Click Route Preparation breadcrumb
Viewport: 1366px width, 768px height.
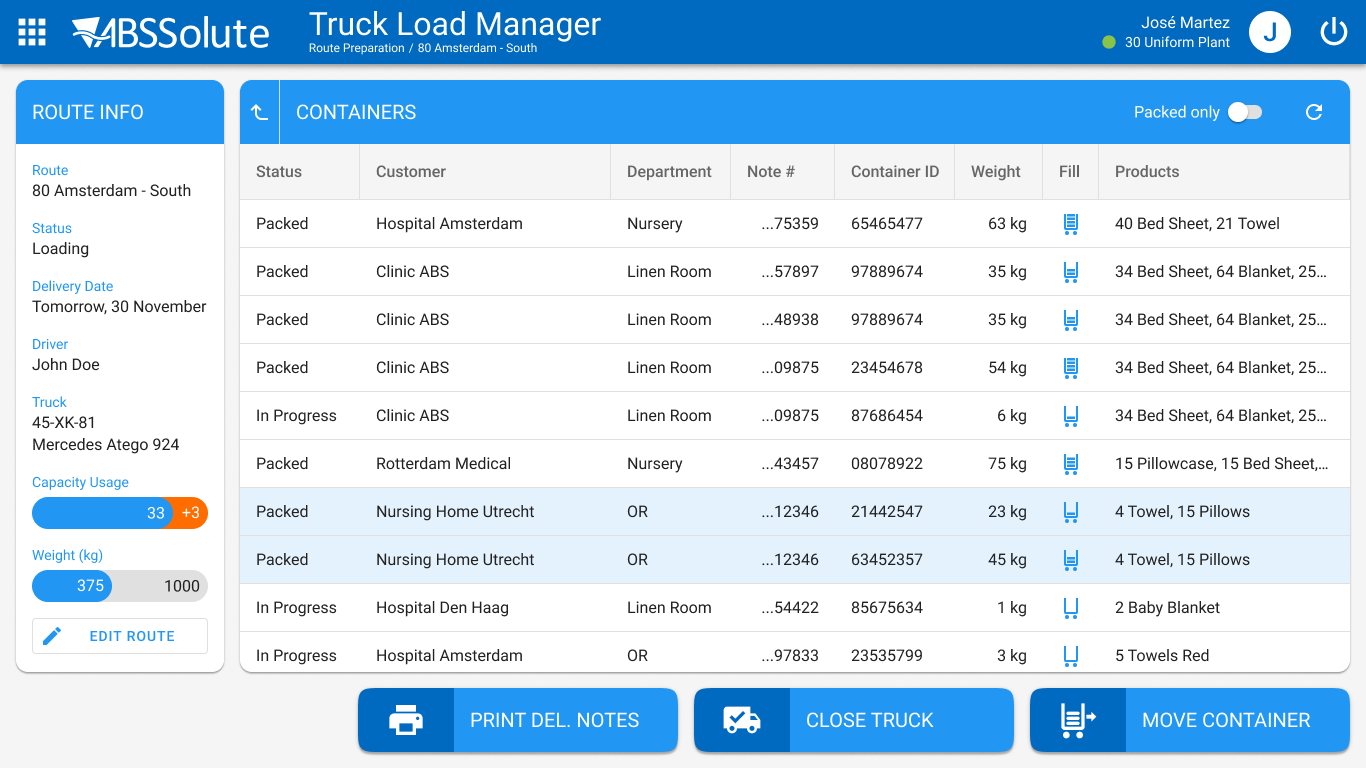pyautogui.click(x=357, y=48)
